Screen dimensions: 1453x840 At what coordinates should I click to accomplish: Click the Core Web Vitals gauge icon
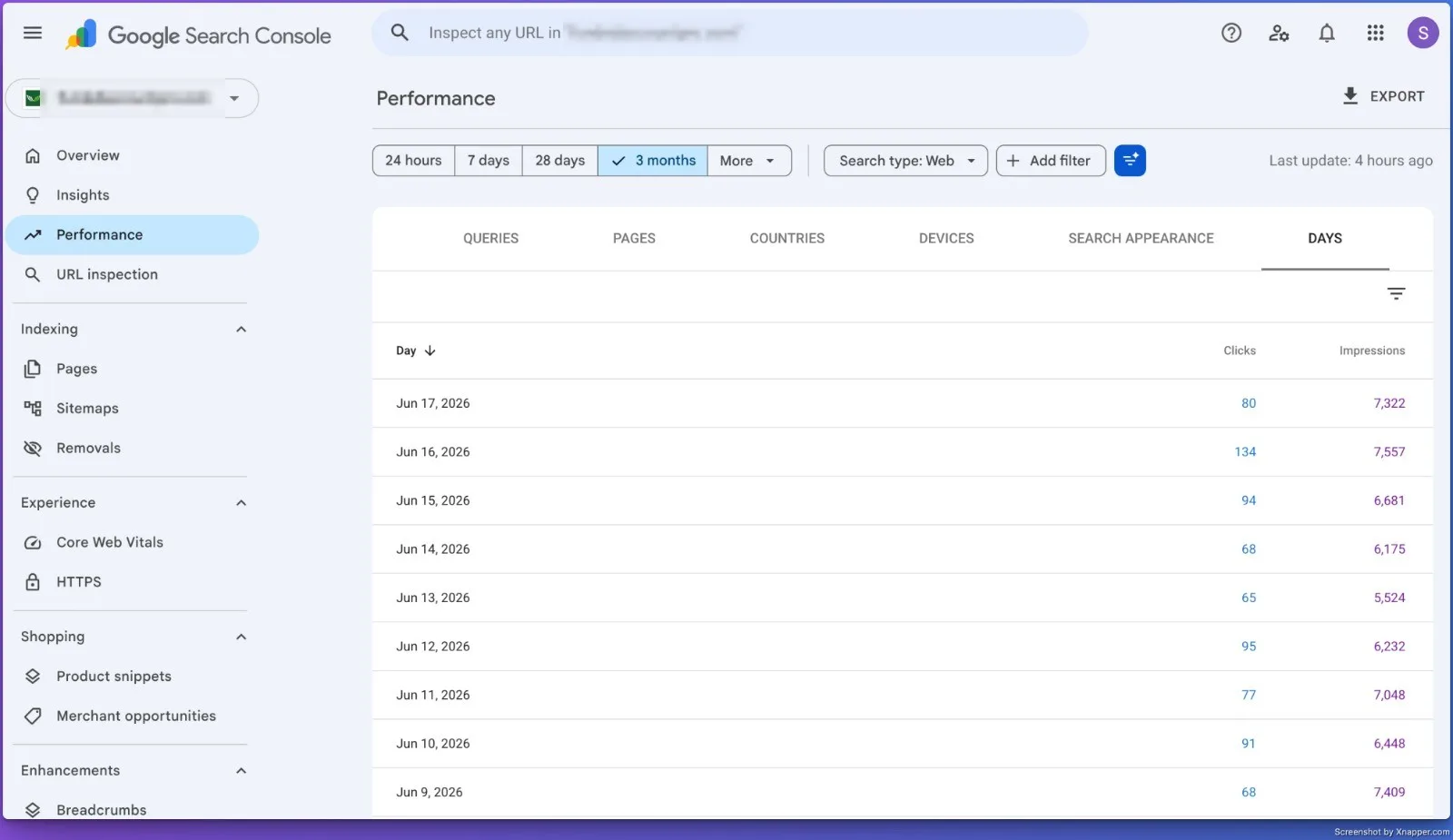[33, 543]
